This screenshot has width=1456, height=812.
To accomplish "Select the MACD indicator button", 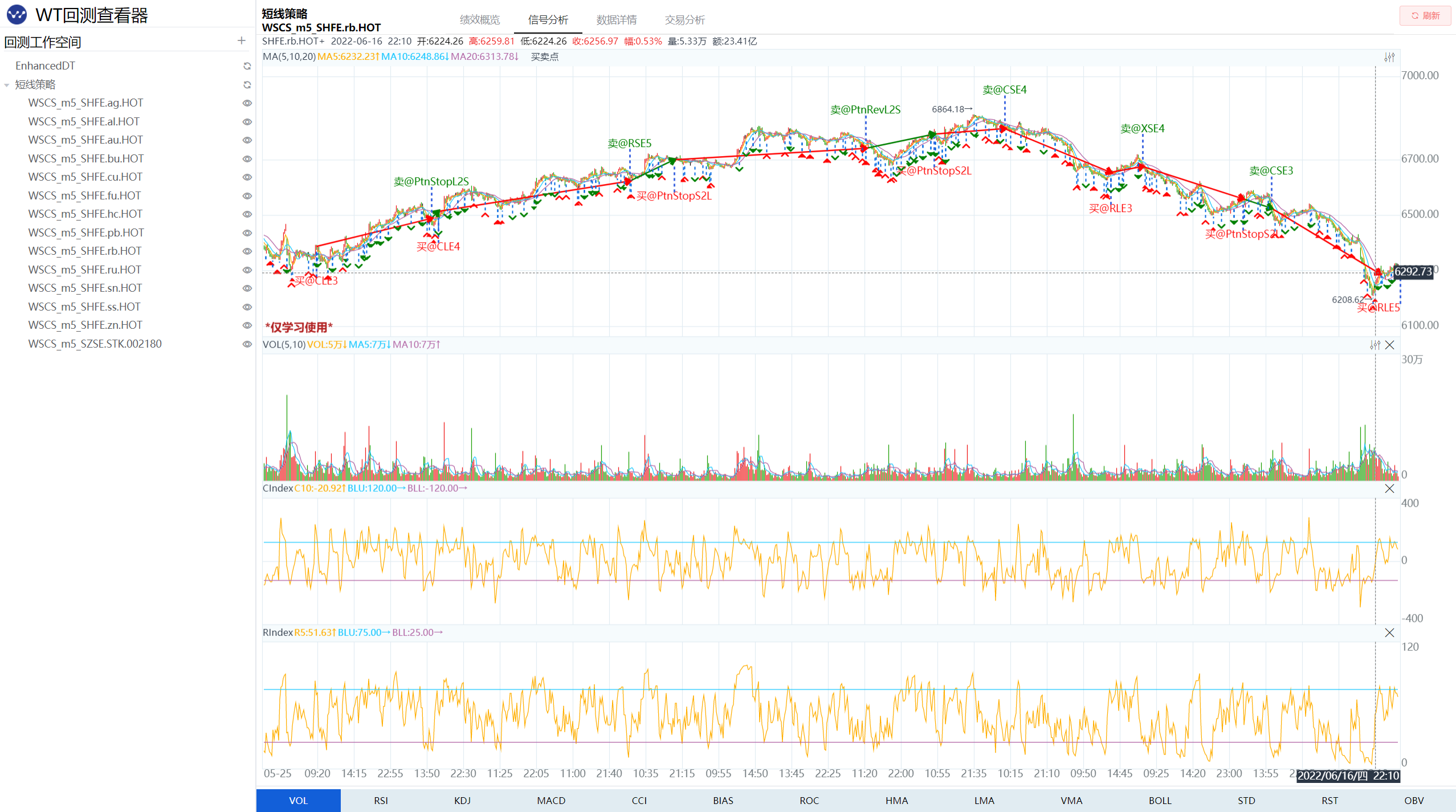I will (551, 800).
